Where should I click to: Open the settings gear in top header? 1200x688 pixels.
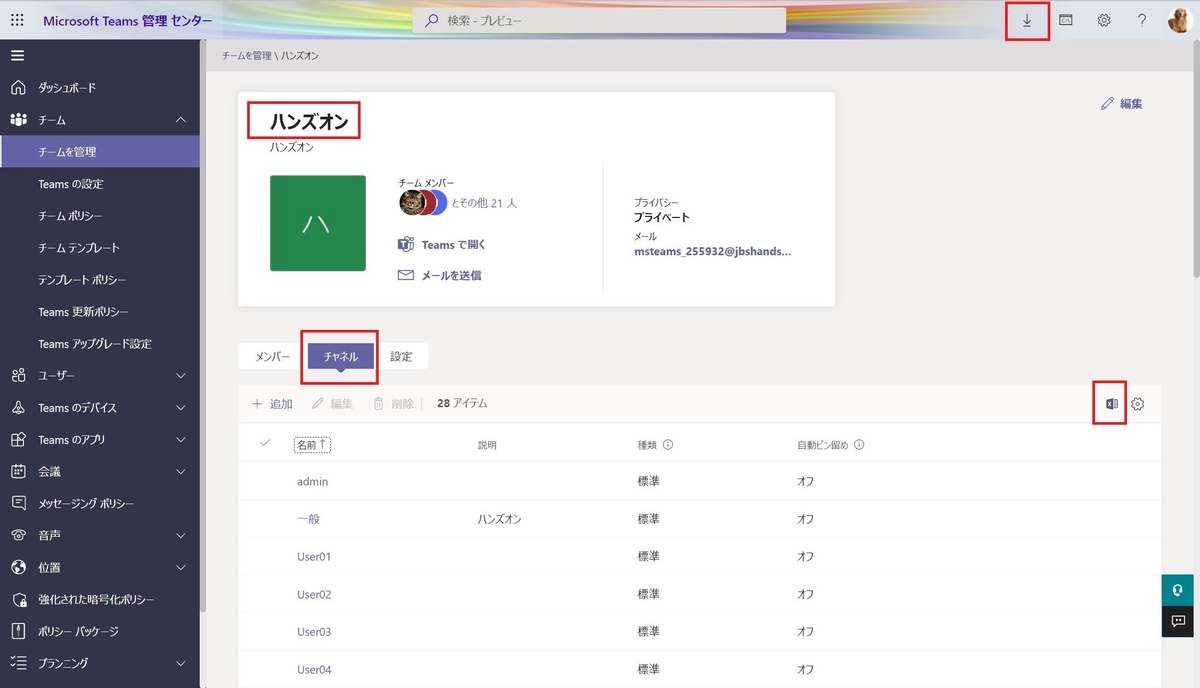click(1104, 20)
